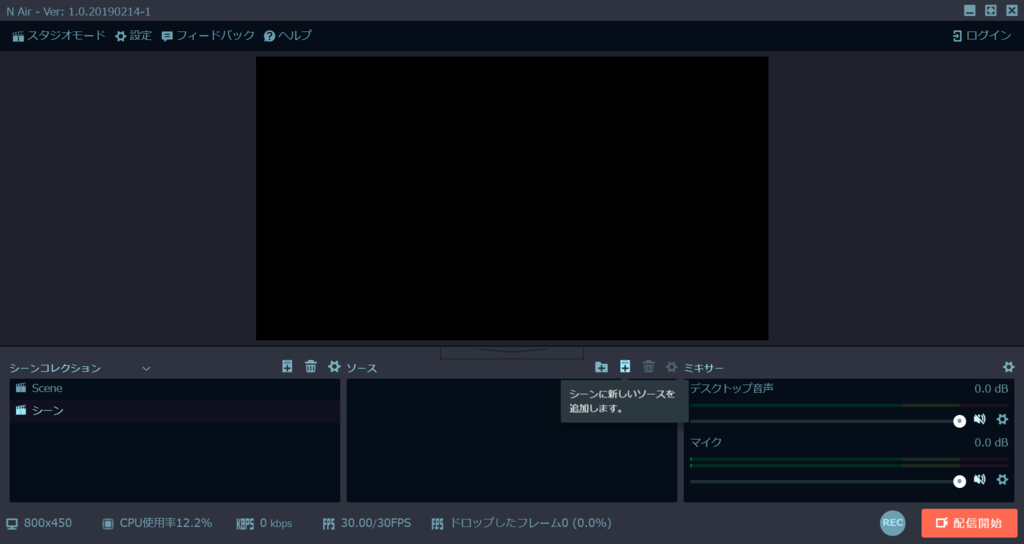Start recording with REC button
The height and width of the screenshot is (544, 1024).
tap(893, 522)
